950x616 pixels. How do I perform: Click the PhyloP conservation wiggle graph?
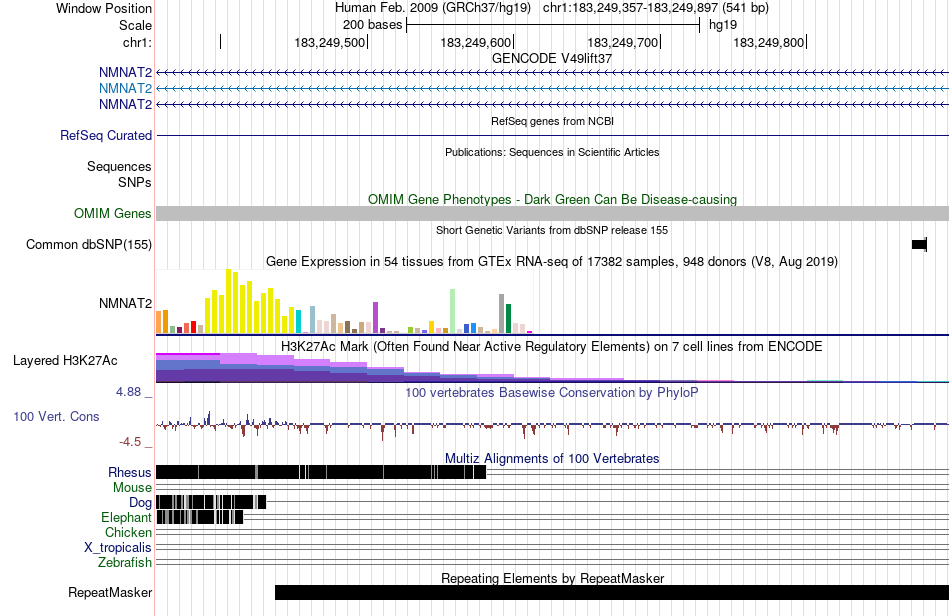click(x=552, y=424)
